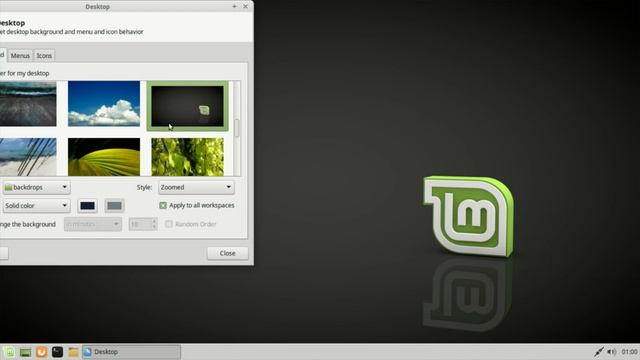
Task: Pick the gray second color swatch
Action: pos(114,206)
